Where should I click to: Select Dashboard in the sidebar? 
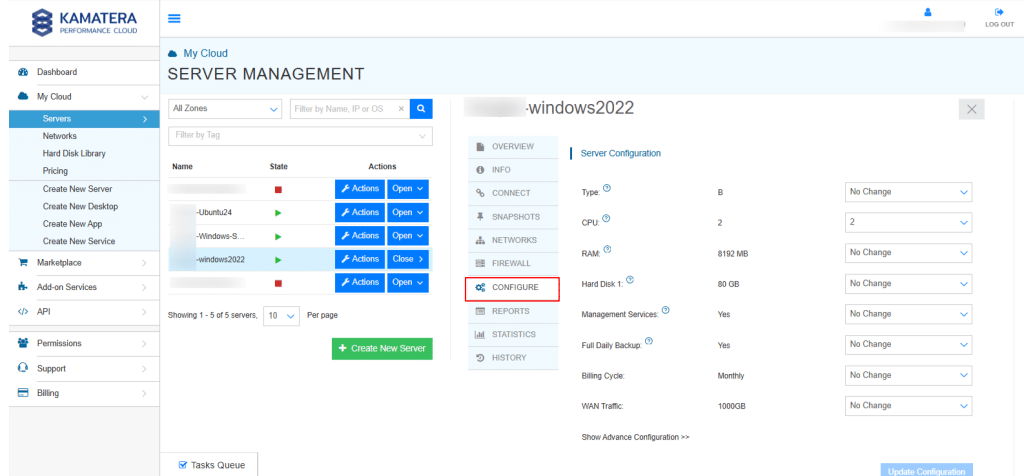click(57, 72)
